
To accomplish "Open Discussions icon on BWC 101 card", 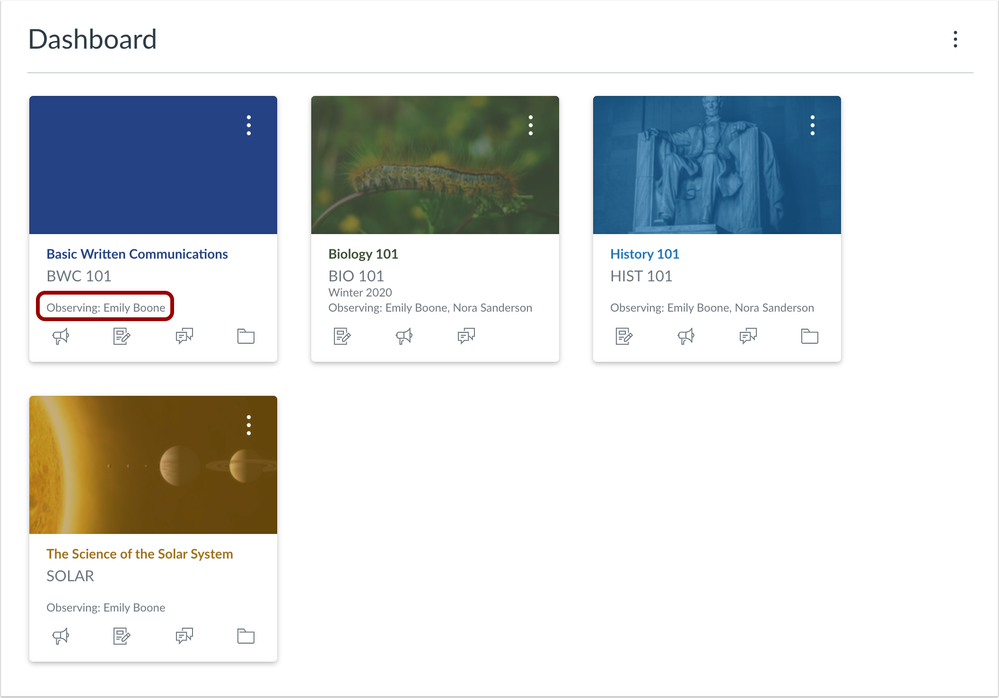I will pyautogui.click(x=184, y=337).
